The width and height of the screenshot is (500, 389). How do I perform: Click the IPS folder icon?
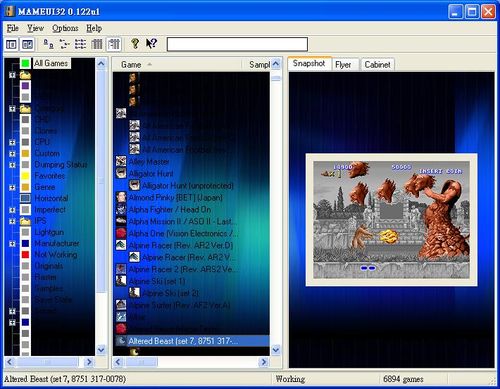pyautogui.click(x=25, y=221)
